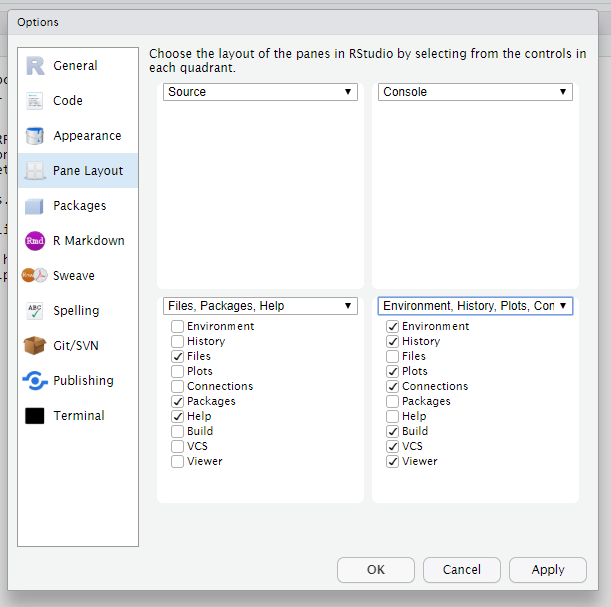
Task: Uncheck Packages in Files, Packages, Help quadrant
Action: tap(177, 401)
